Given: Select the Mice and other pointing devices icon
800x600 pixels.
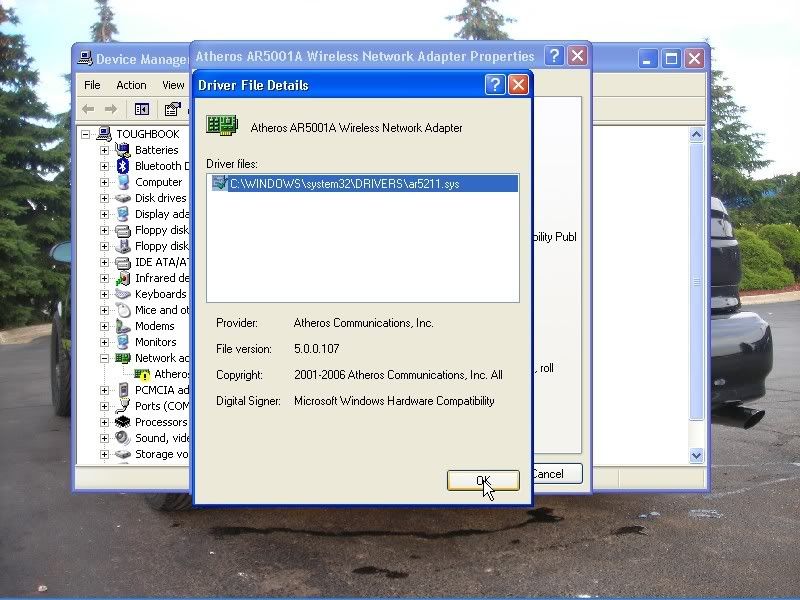Looking at the screenshot, I should click(122, 310).
